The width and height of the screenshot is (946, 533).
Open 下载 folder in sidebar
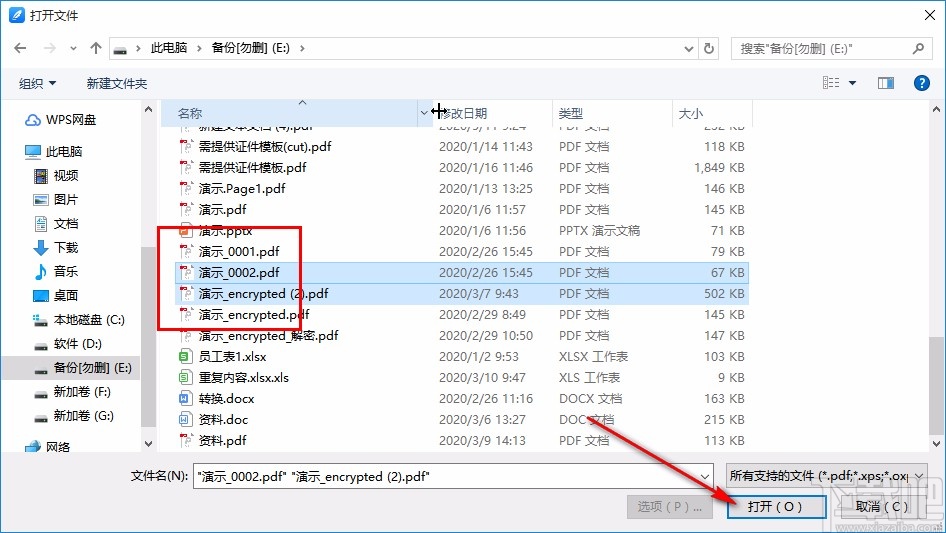[x=56, y=247]
